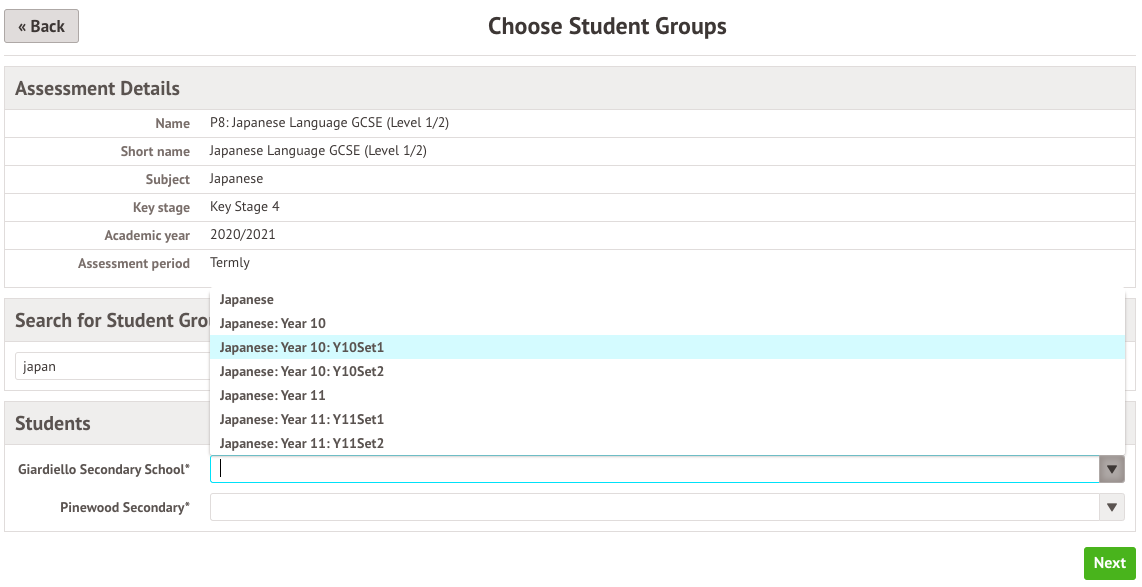Click the Pinewood Secondary group input field
This screenshot has width=1142, height=587.
coord(650,508)
